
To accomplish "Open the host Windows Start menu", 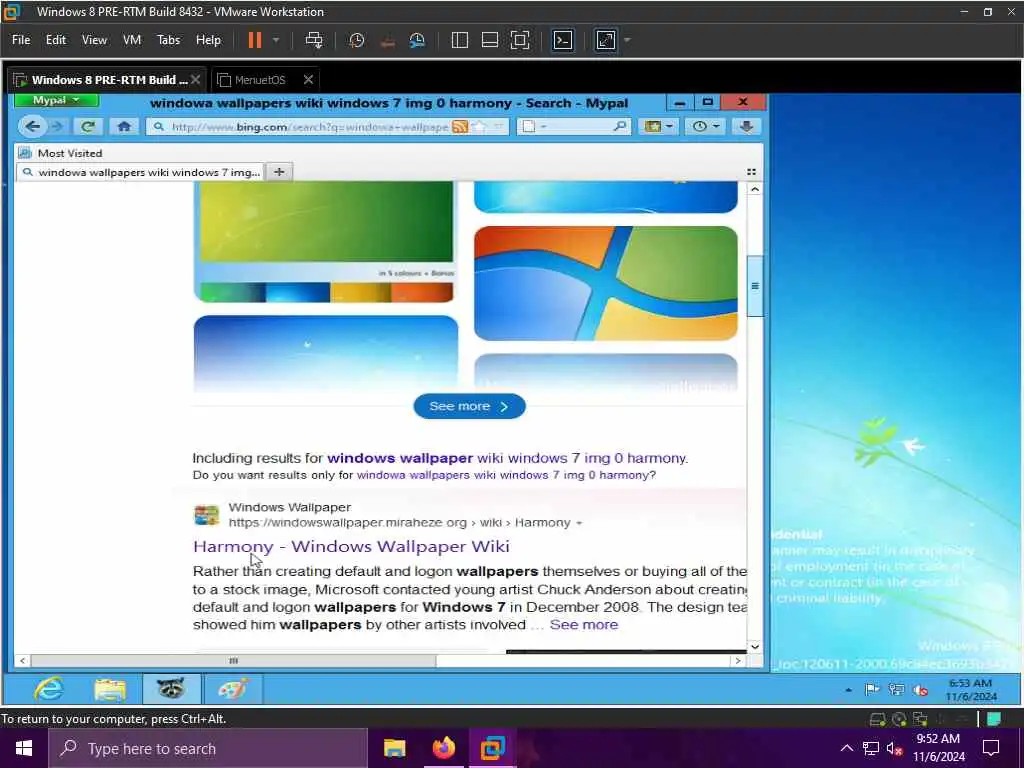I will 24,748.
